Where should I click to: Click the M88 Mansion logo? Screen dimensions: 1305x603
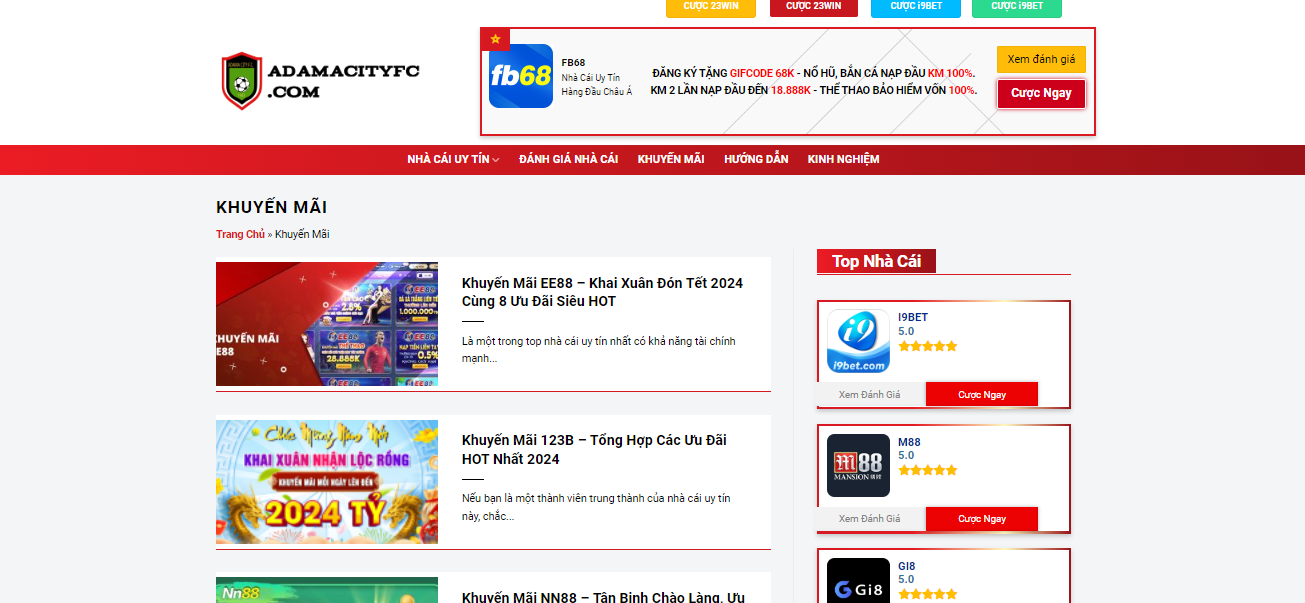pyautogui.click(x=858, y=465)
